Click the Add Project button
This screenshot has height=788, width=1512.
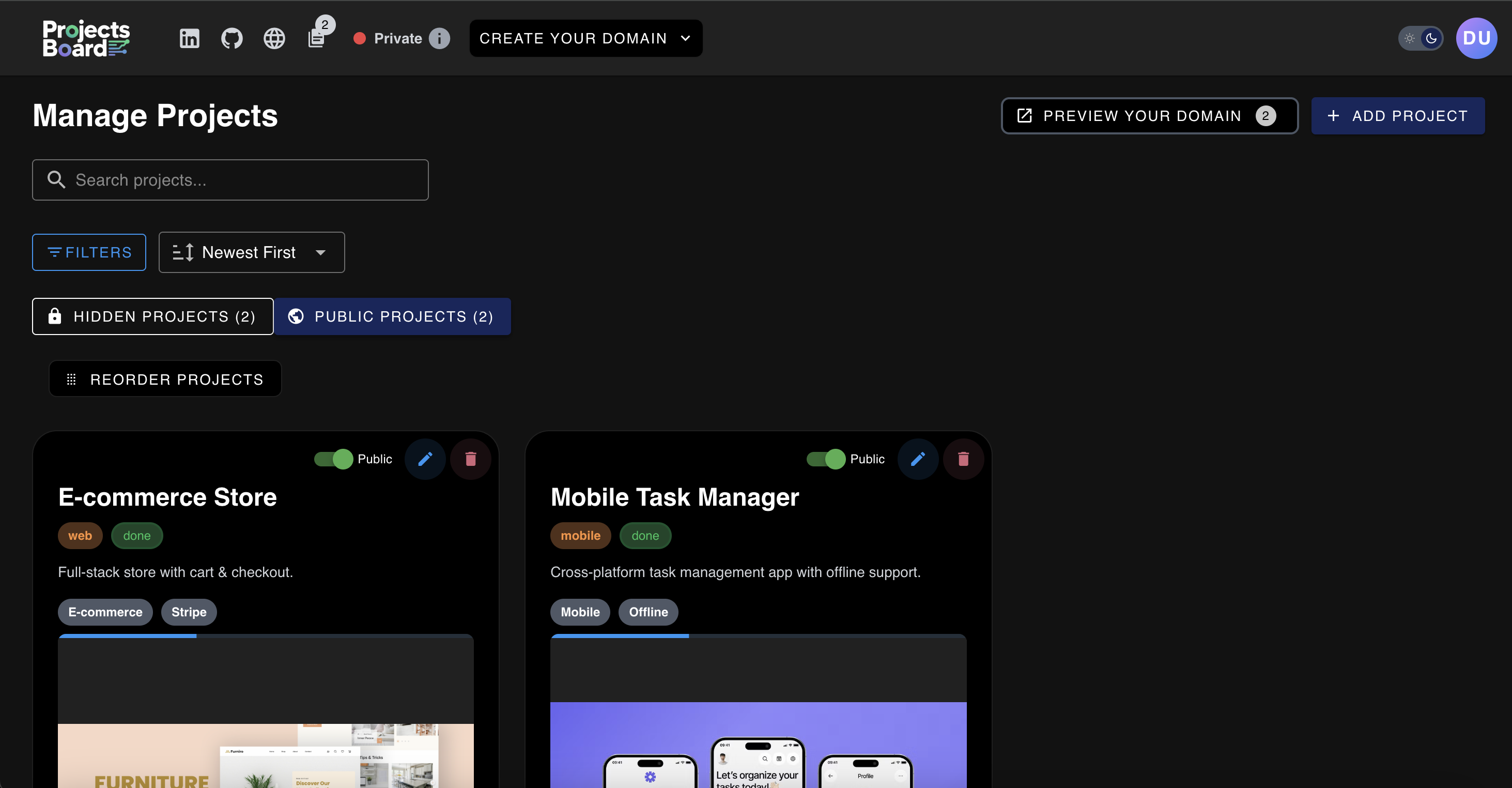click(1398, 116)
